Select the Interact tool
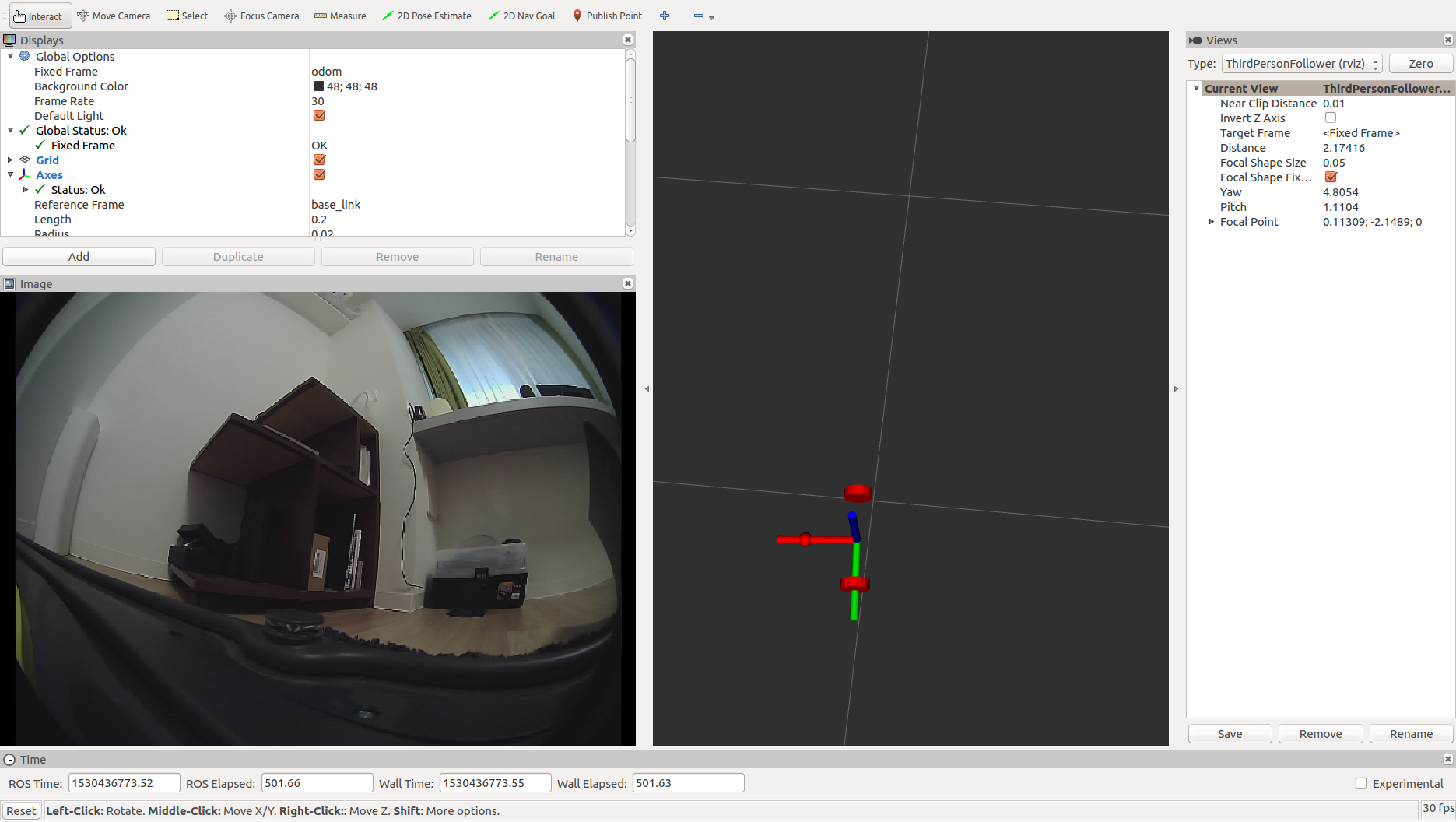Image resolution: width=1456 pixels, height=822 pixels. pyautogui.click(x=39, y=16)
